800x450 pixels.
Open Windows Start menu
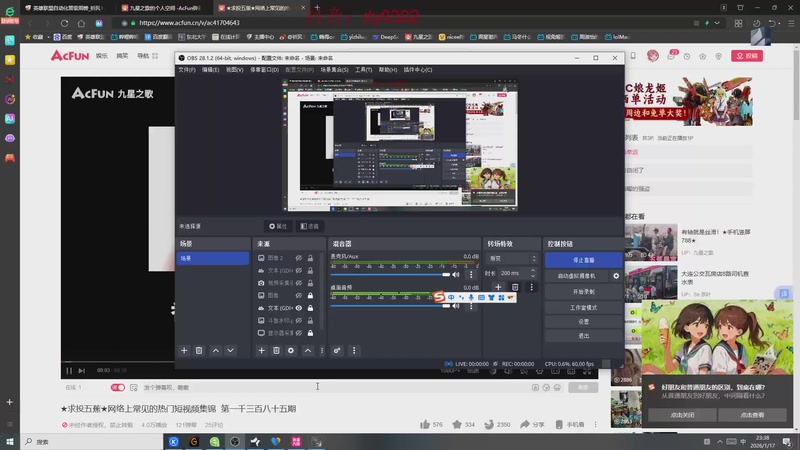pos(10,441)
